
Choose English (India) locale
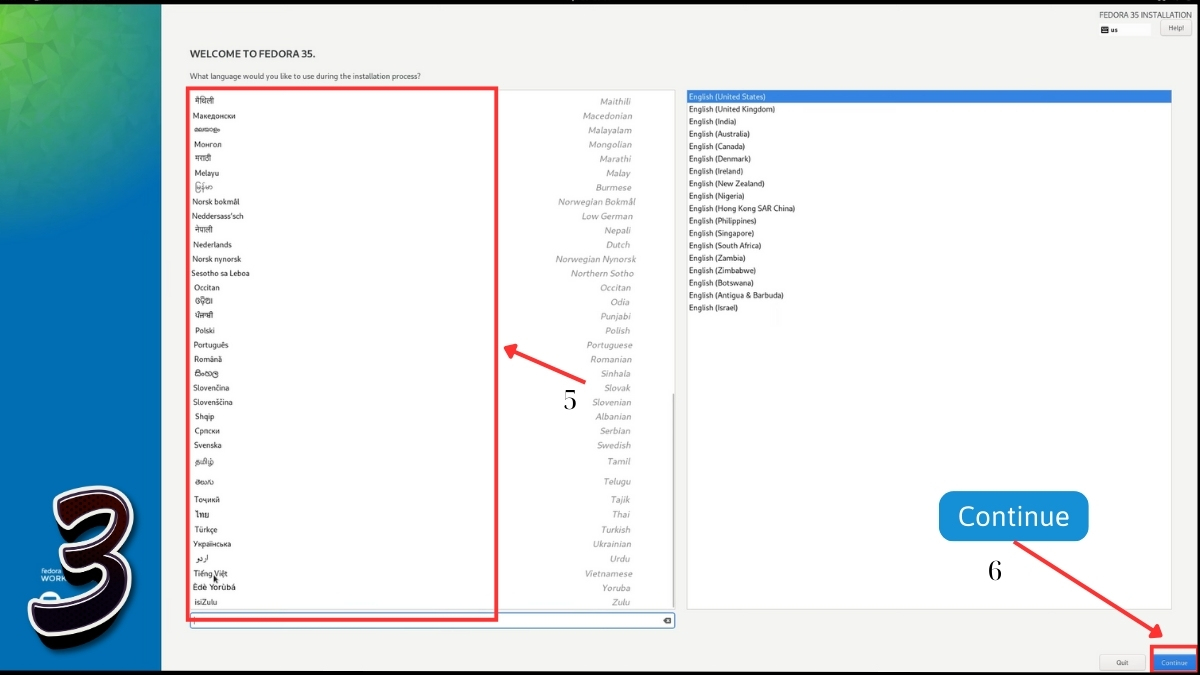point(929,122)
